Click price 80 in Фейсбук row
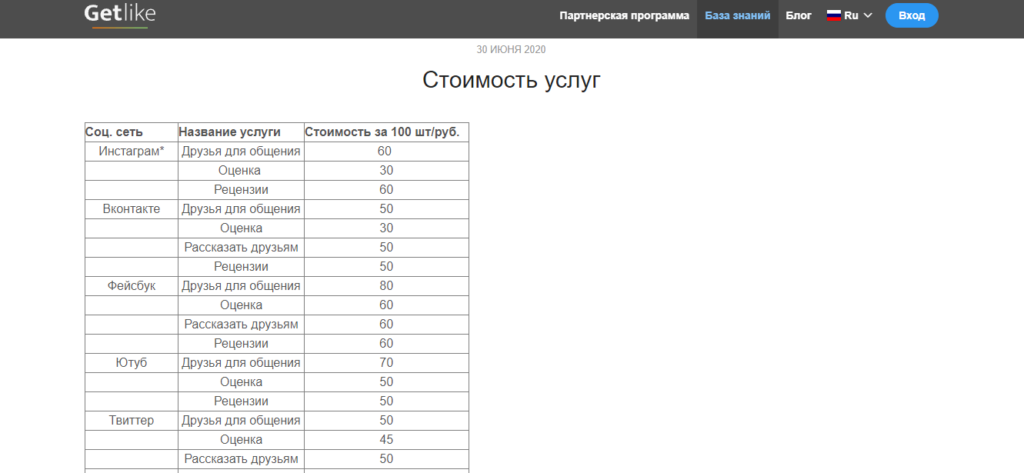Screen dimensions: 1024x473 coord(386,285)
